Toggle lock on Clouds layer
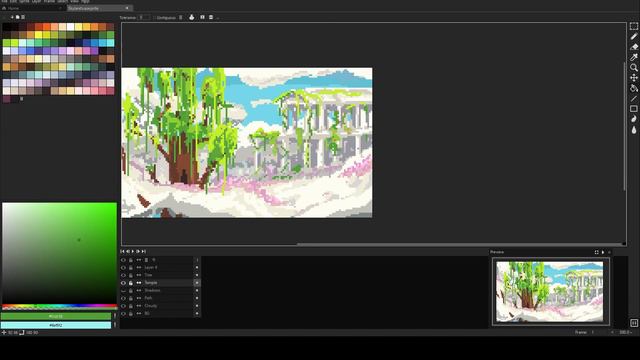This screenshot has width=640, height=360. click(131, 306)
